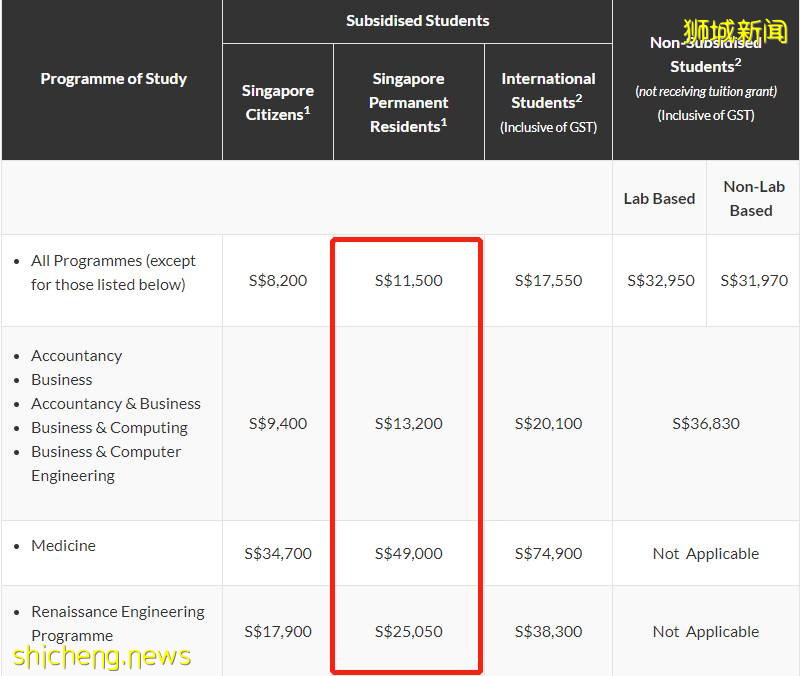This screenshot has width=803, height=676.
Task: Click the S$8,200 citizen fee cell
Action: pos(277,280)
